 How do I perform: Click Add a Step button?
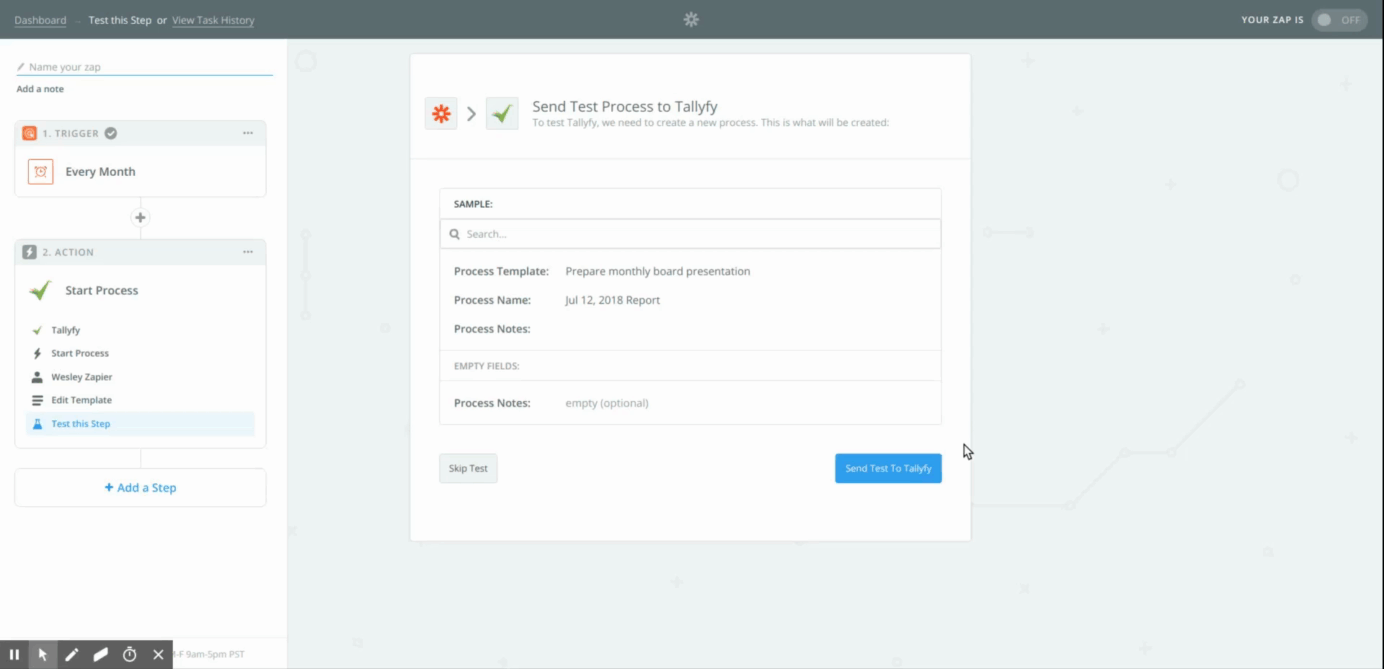point(140,488)
